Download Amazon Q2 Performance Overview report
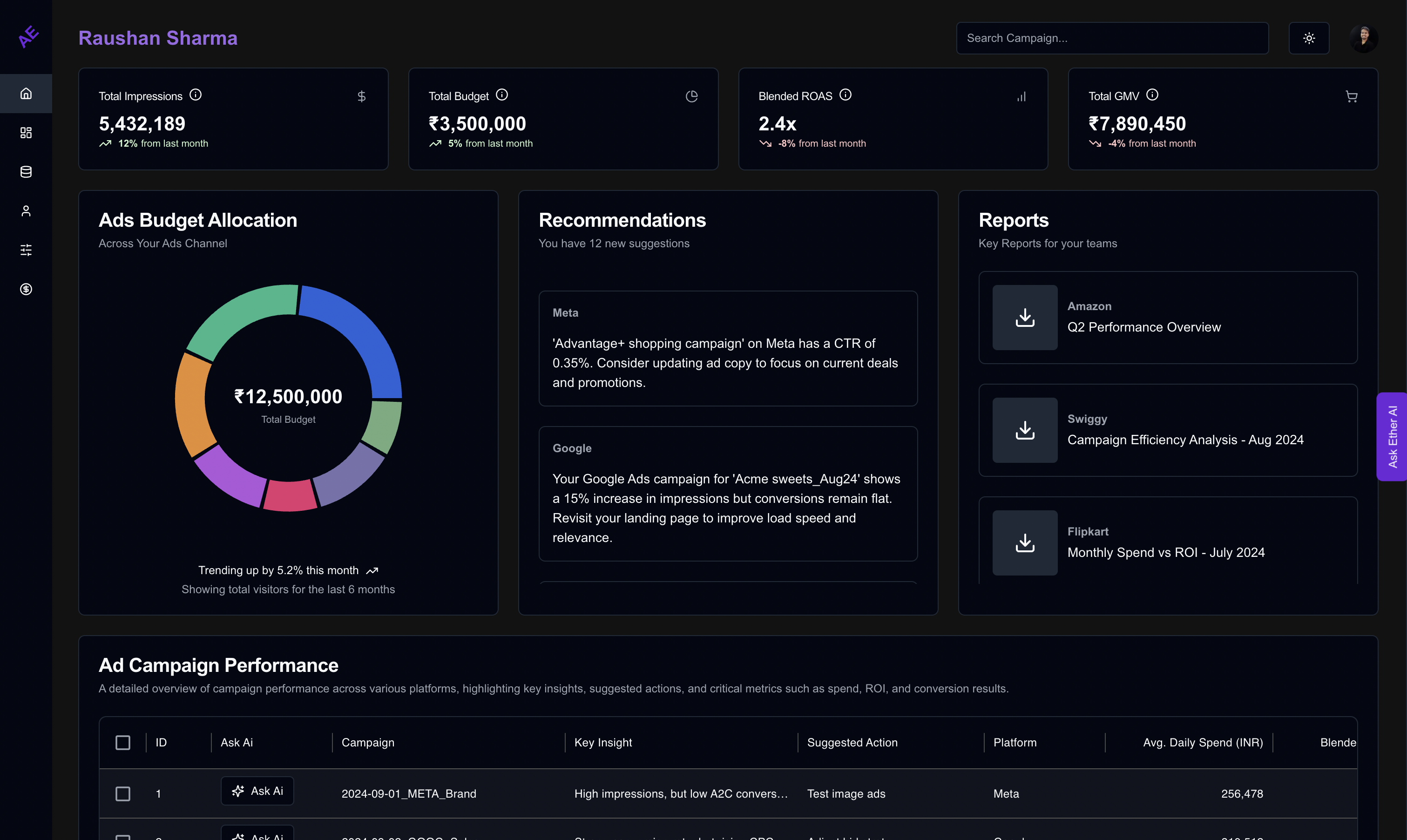 [x=1025, y=318]
